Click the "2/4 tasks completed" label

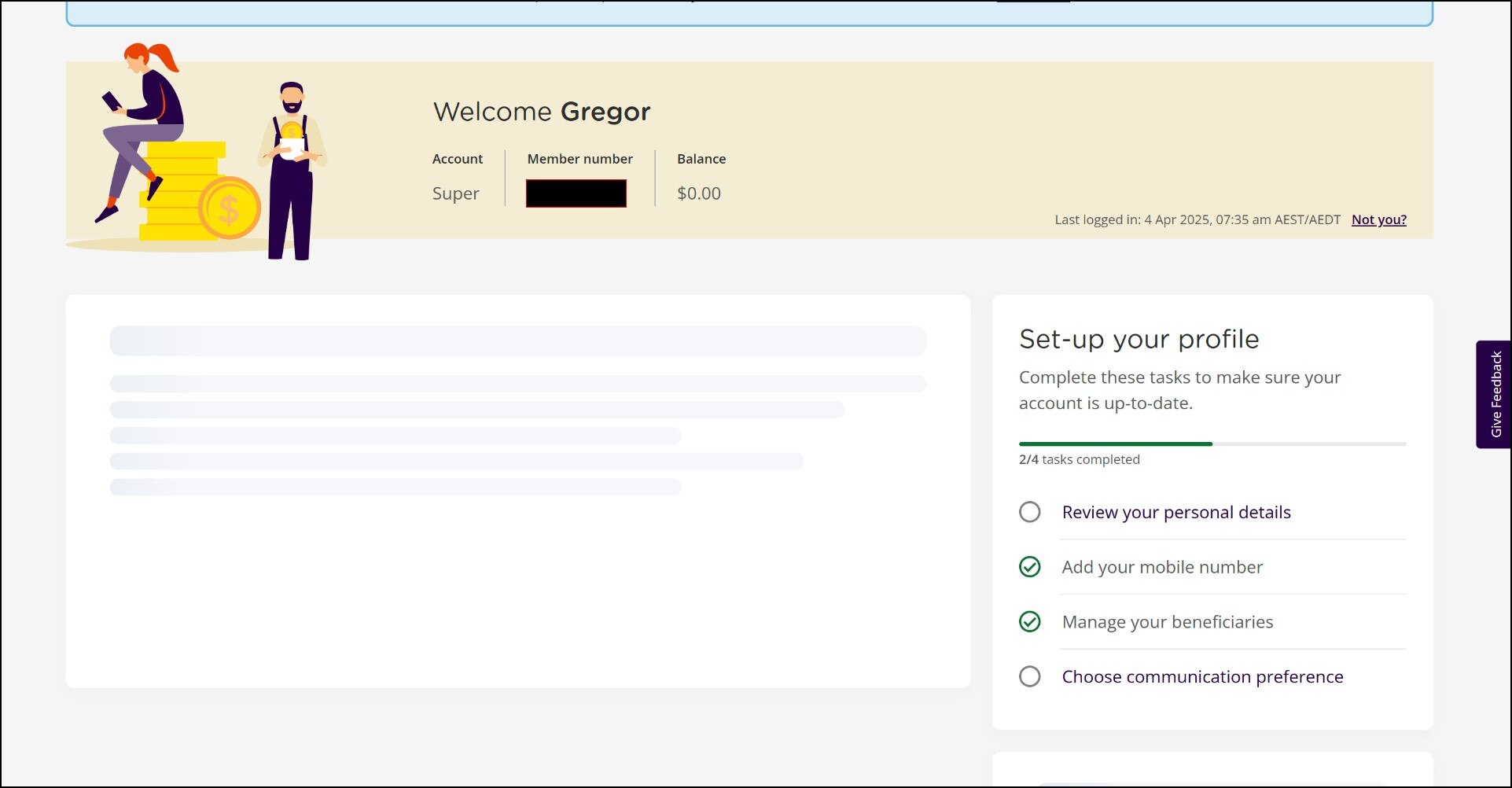[x=1079, y=459]
